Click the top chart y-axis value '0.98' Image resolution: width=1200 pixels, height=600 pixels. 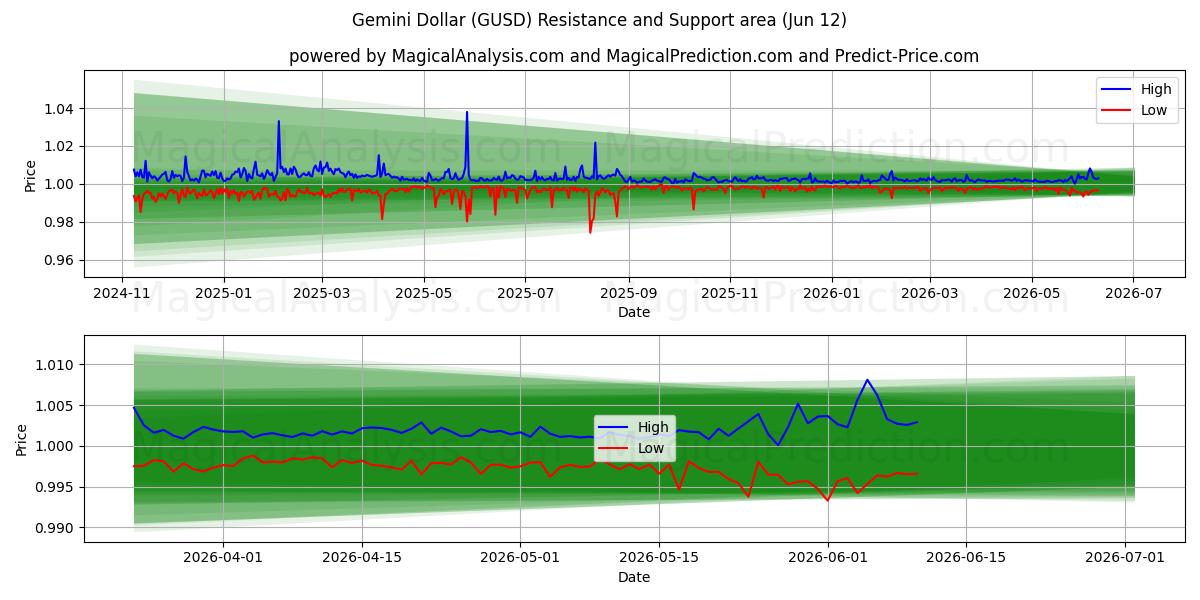click(x=60, y=222)
